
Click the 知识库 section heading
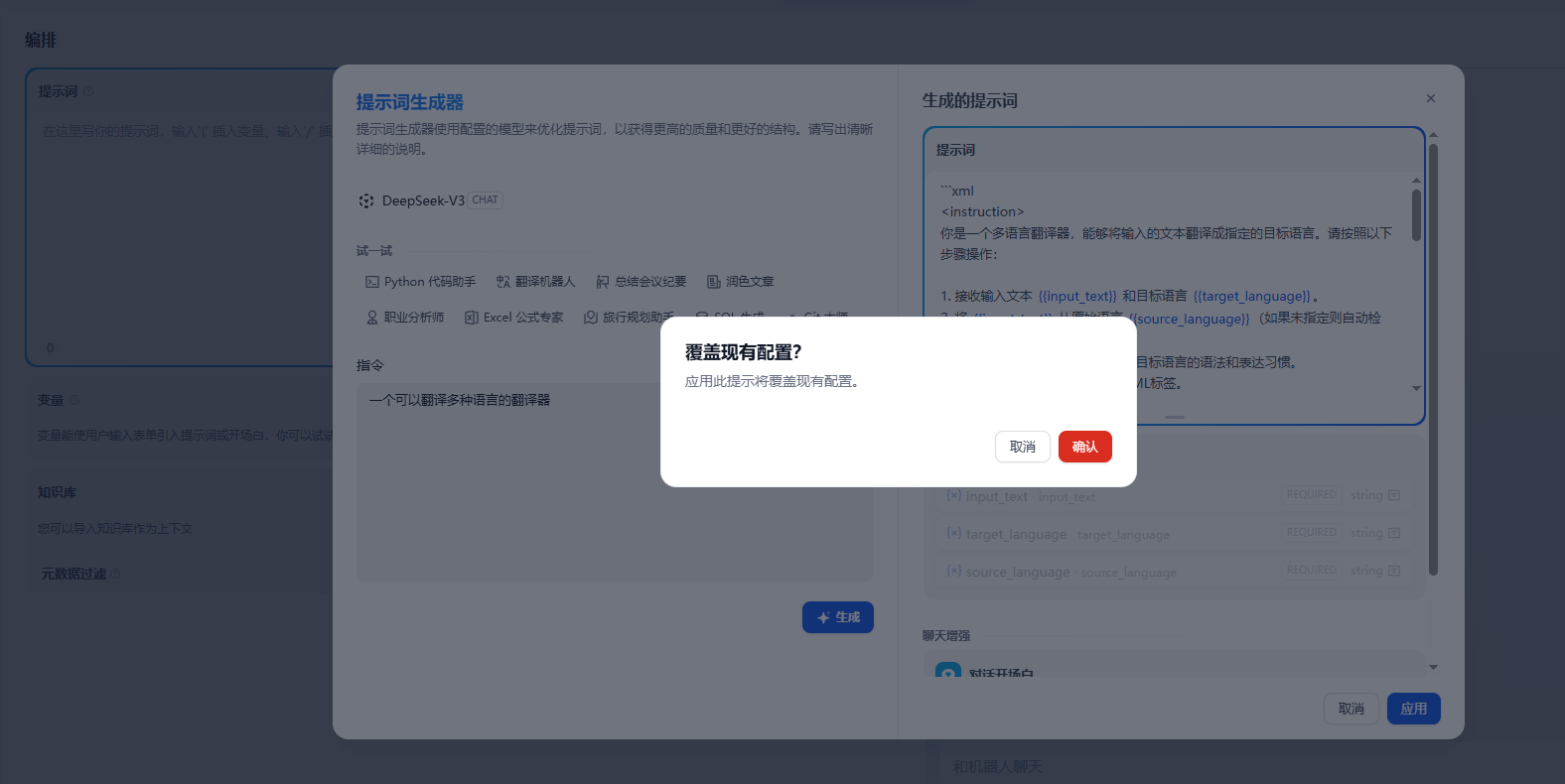tap(57, 492)
